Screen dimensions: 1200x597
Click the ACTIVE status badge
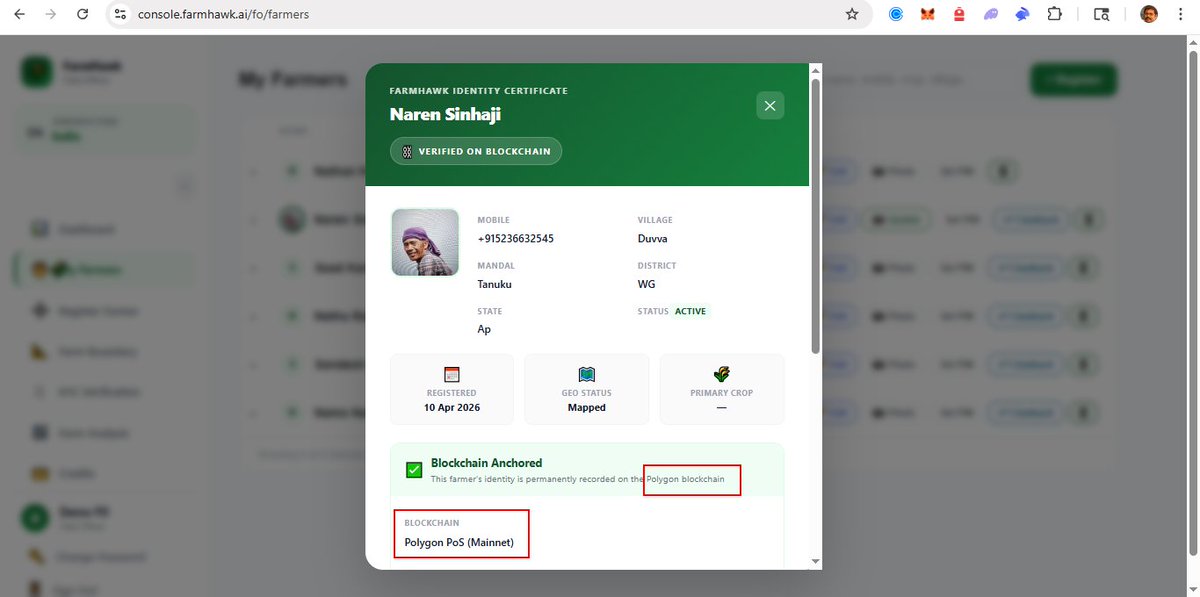click(x=690, y=311)
